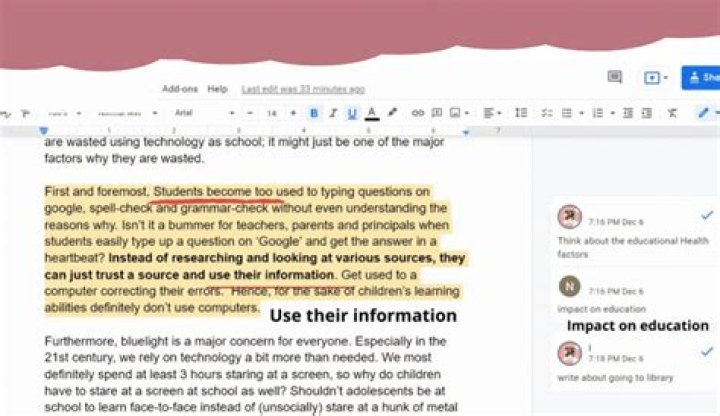Select the paint format tool
The height and width of the screenshot is (416, 720).
(x=25, y=113)
